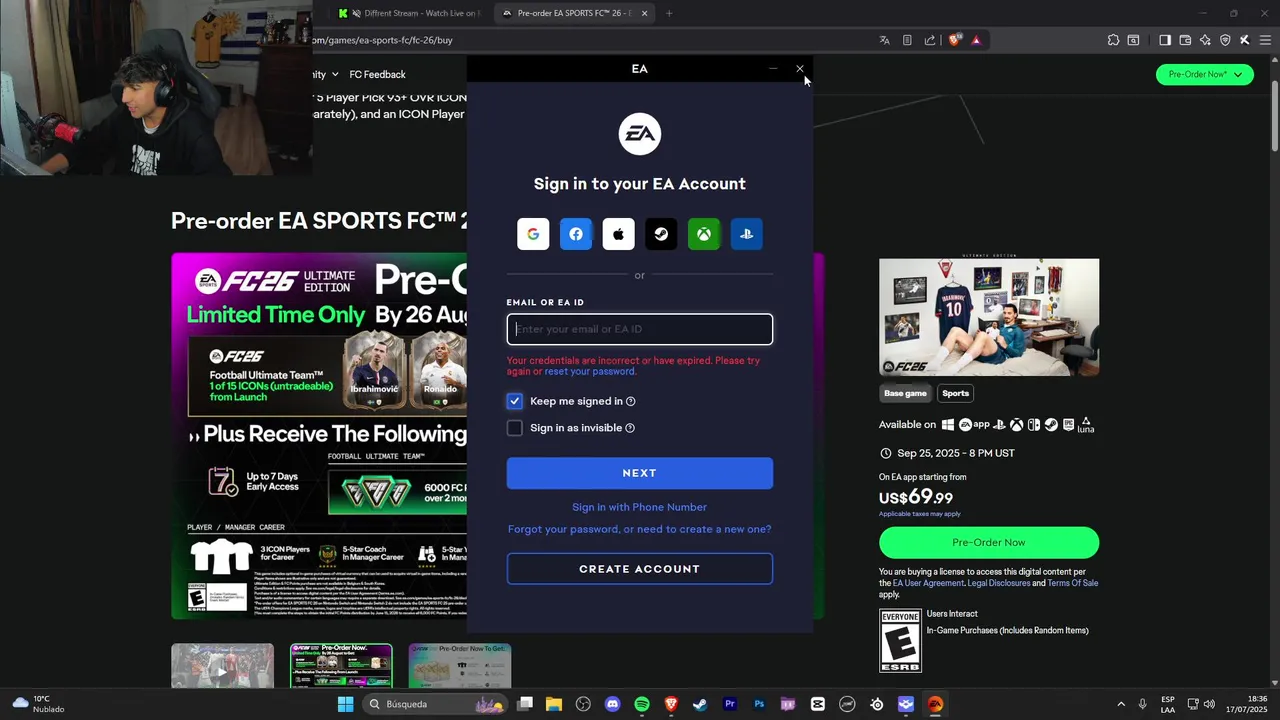The image size is (1280, 720).
Task: Open Discord from the taskbar
Action: (x=613, y=704)
